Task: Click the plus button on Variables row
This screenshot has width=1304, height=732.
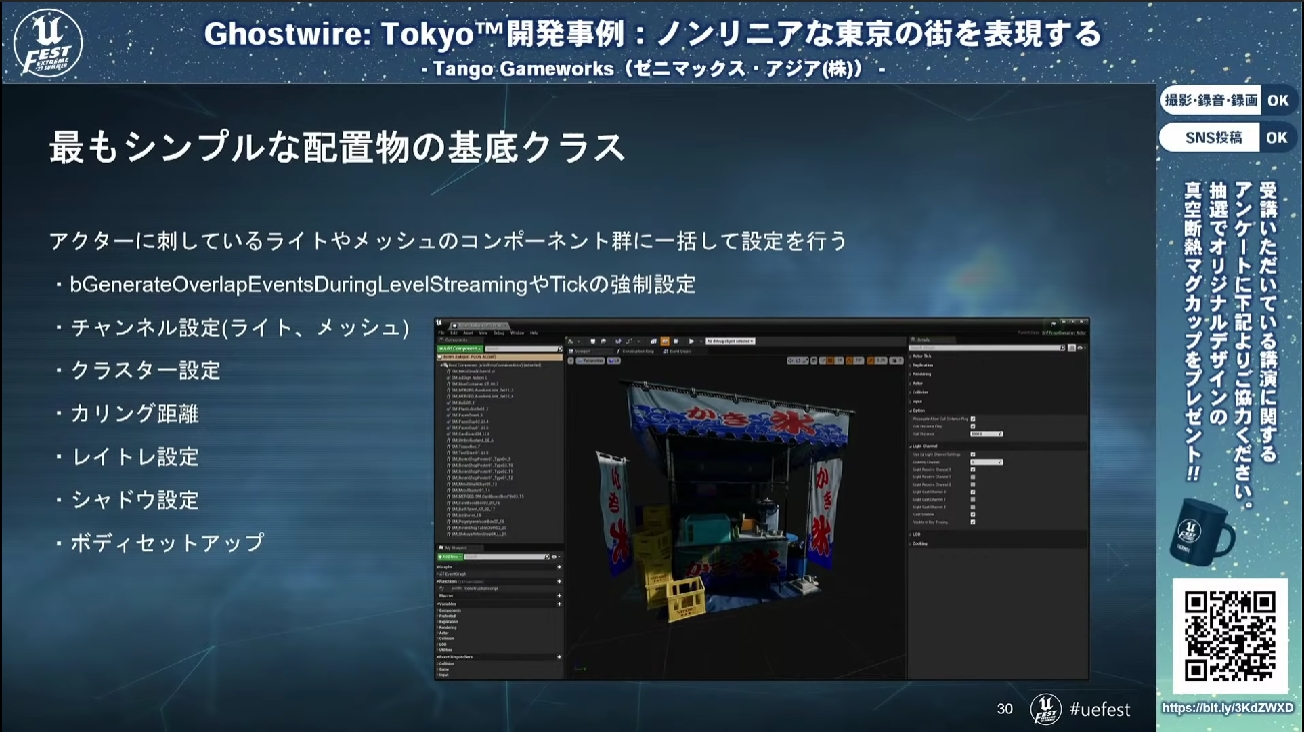Action: click(x=559, y=604)
